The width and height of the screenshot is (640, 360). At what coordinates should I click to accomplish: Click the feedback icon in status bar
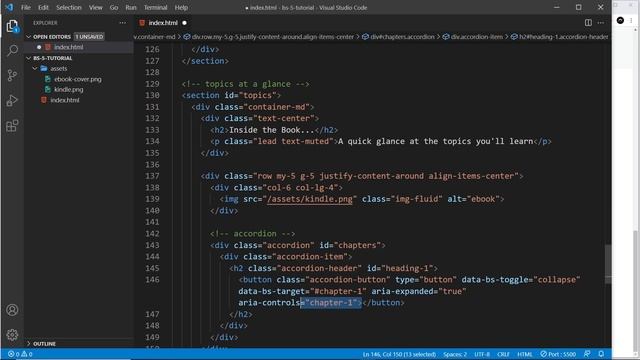pyautogui.click(x=587, y=354)
